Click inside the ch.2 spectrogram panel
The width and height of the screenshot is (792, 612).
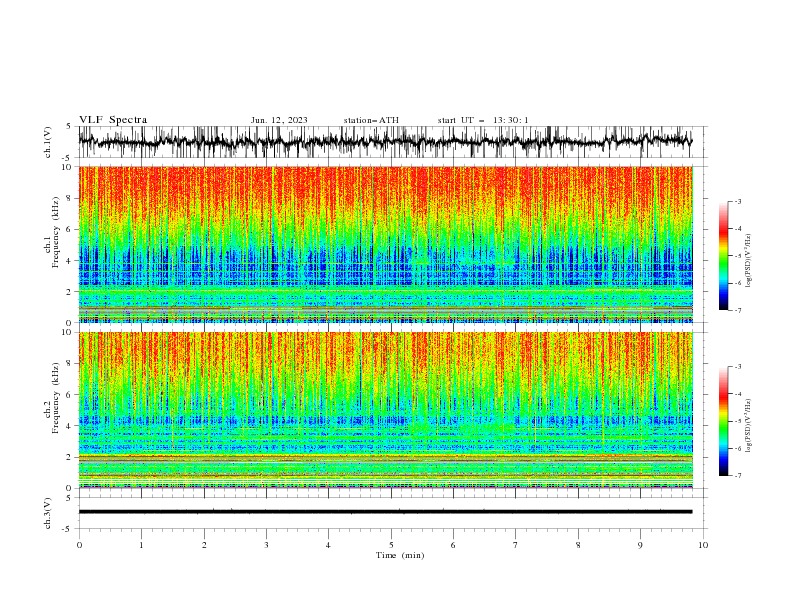point(386,410)
